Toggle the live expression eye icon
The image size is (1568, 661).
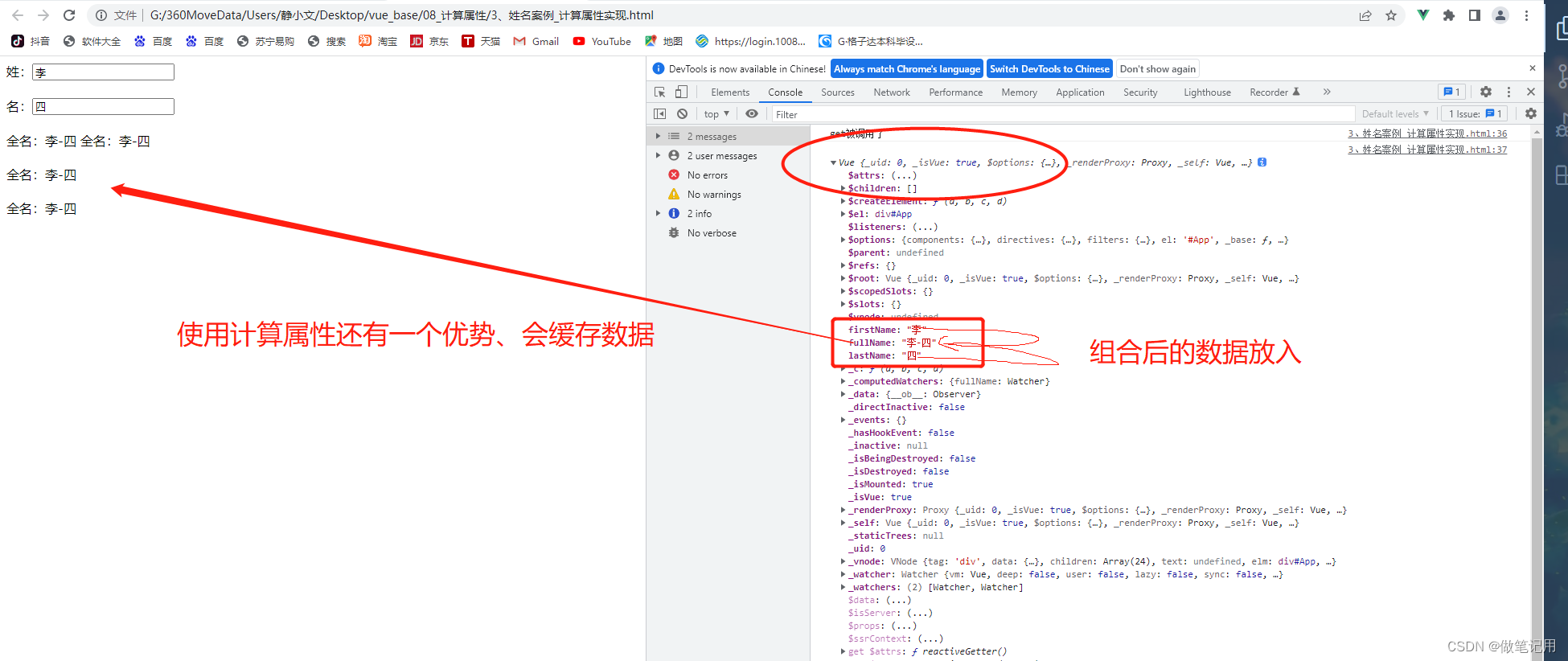pyautogui.click(x=752, y=113)
